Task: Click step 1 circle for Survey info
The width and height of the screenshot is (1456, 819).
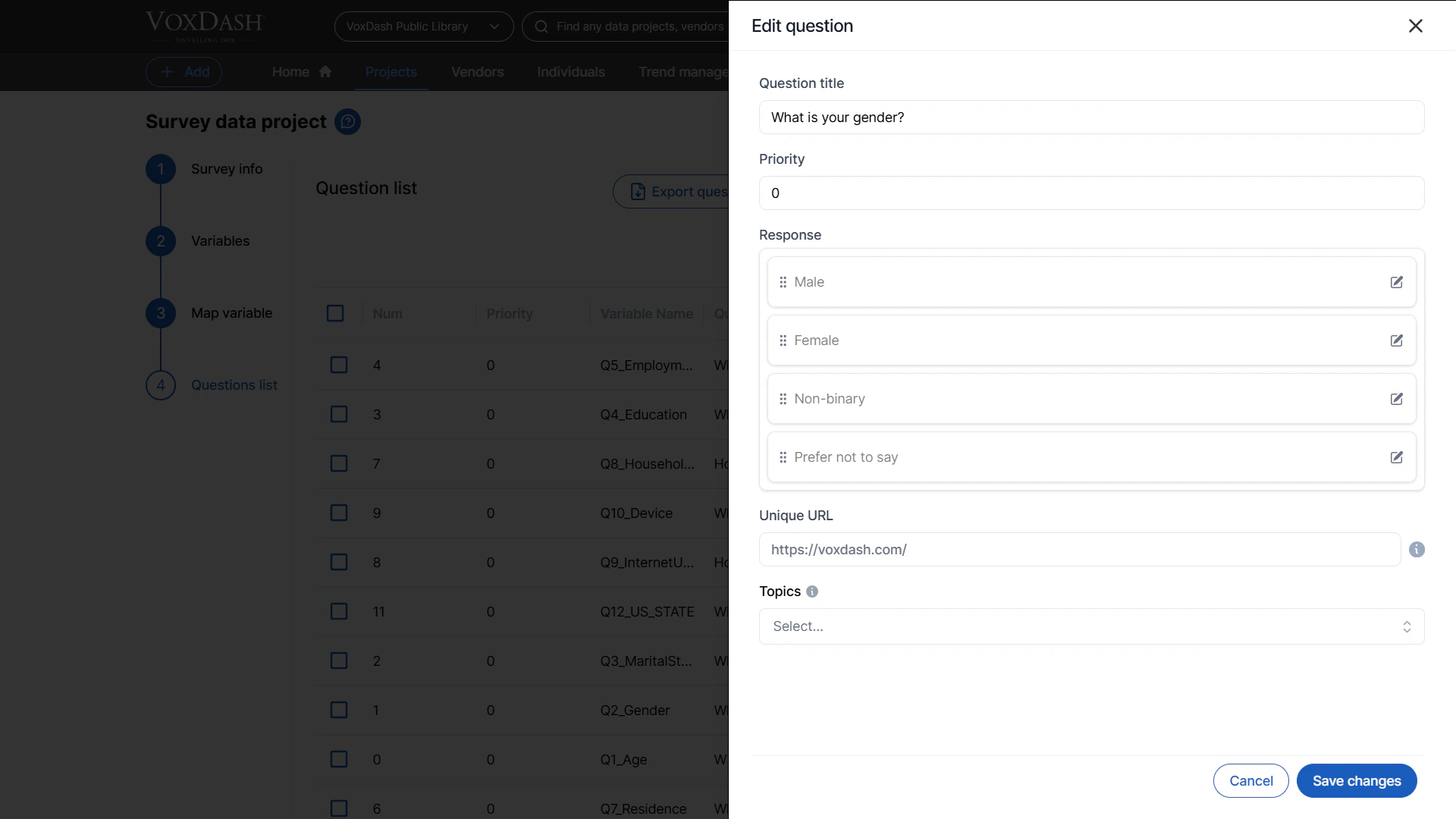Action: point(161,169)
